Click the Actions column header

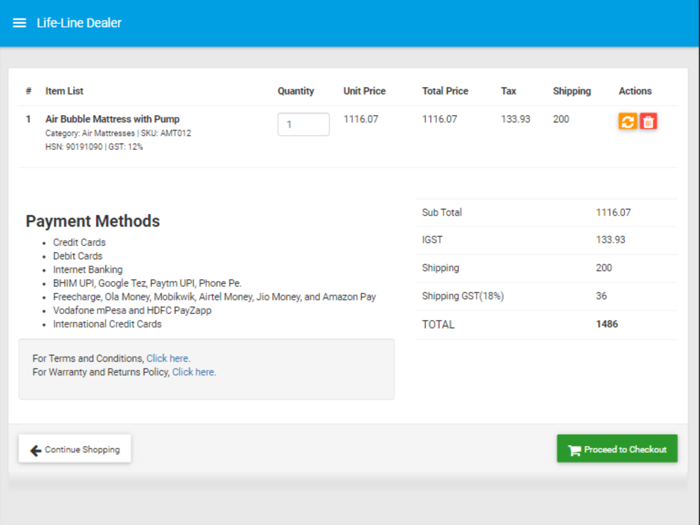635,91
